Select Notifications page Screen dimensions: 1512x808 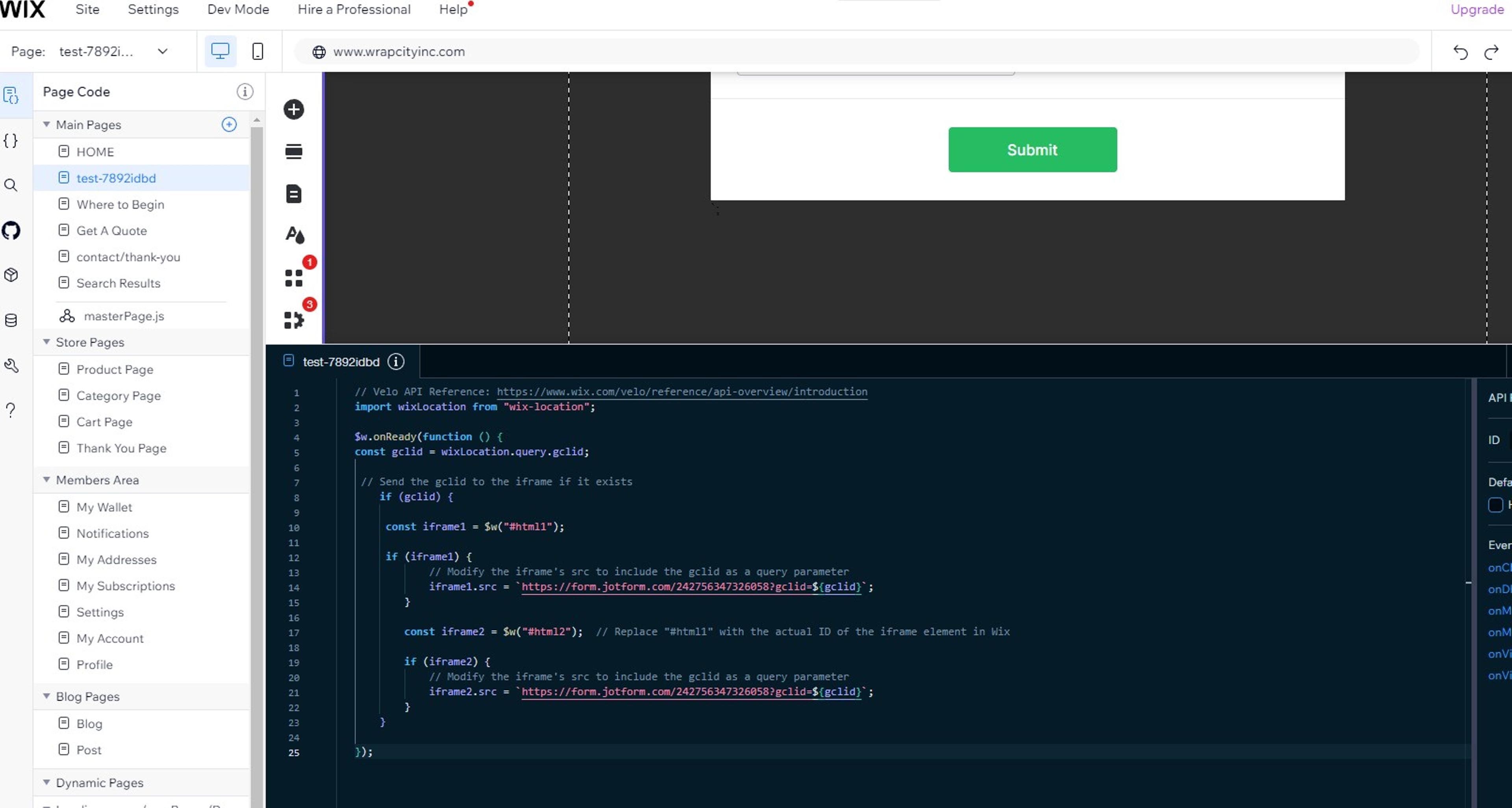141,533
